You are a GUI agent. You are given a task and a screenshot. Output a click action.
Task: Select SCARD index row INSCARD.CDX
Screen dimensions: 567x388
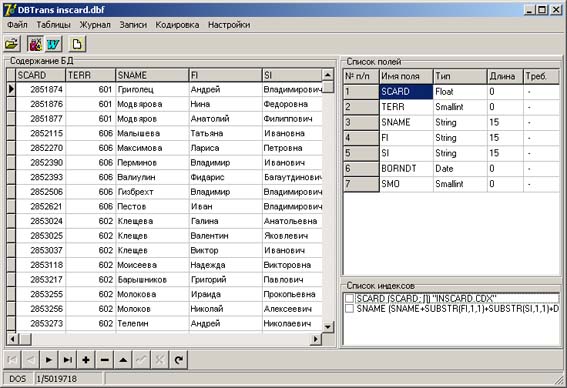(x=457, y=298)
